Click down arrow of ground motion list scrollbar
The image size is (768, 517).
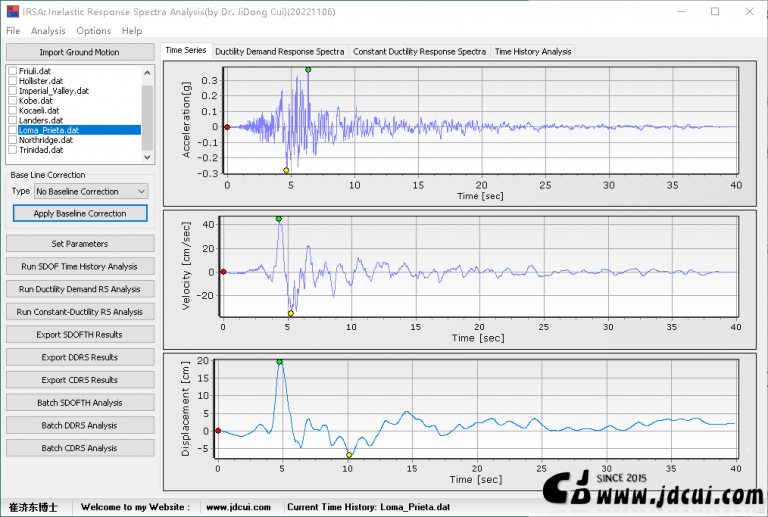pos(148,156)
